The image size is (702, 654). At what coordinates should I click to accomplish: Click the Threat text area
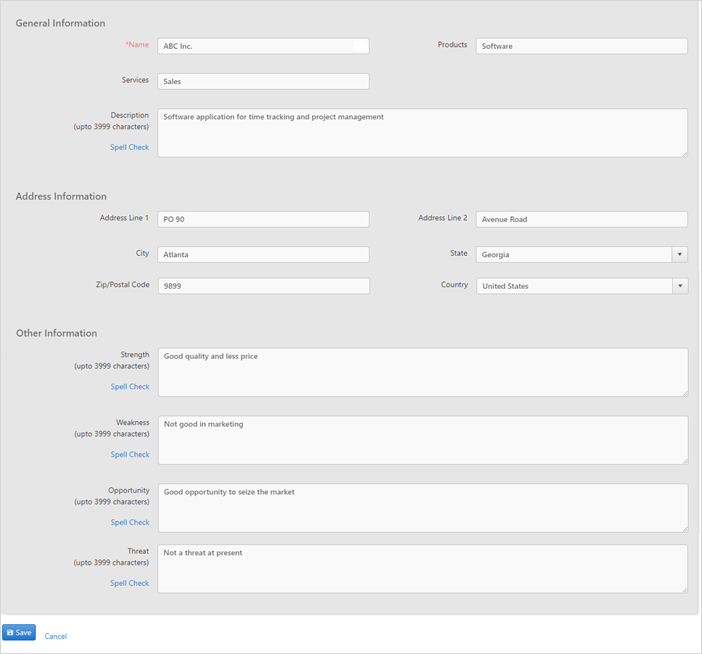(x=423, y=569)
